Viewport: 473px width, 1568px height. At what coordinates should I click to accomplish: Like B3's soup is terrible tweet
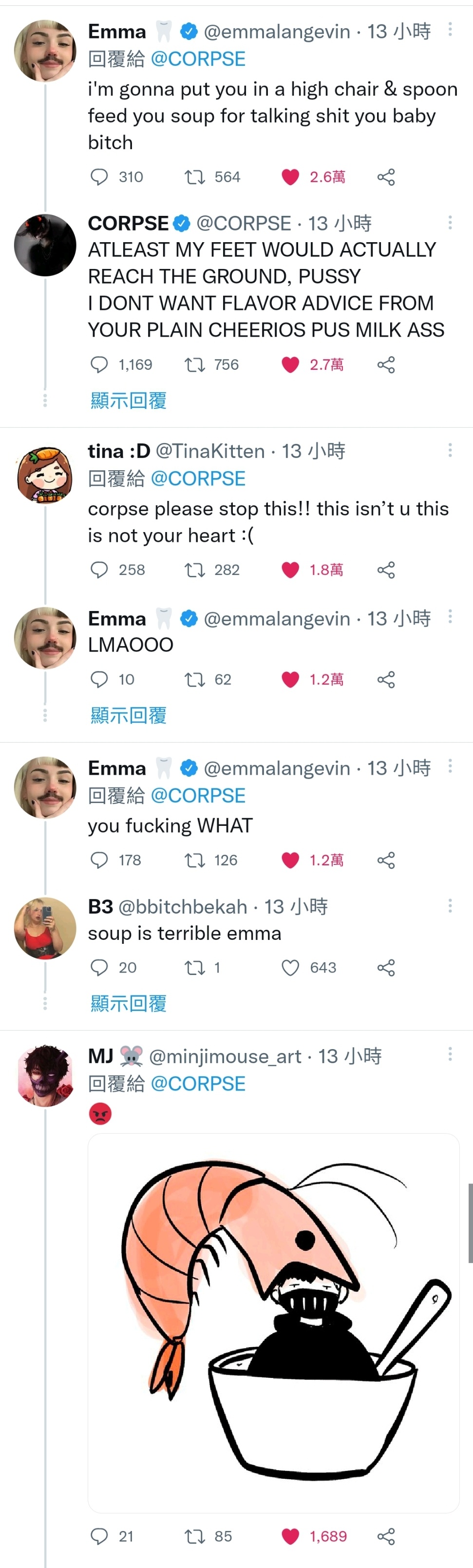(x=290, y=967)
